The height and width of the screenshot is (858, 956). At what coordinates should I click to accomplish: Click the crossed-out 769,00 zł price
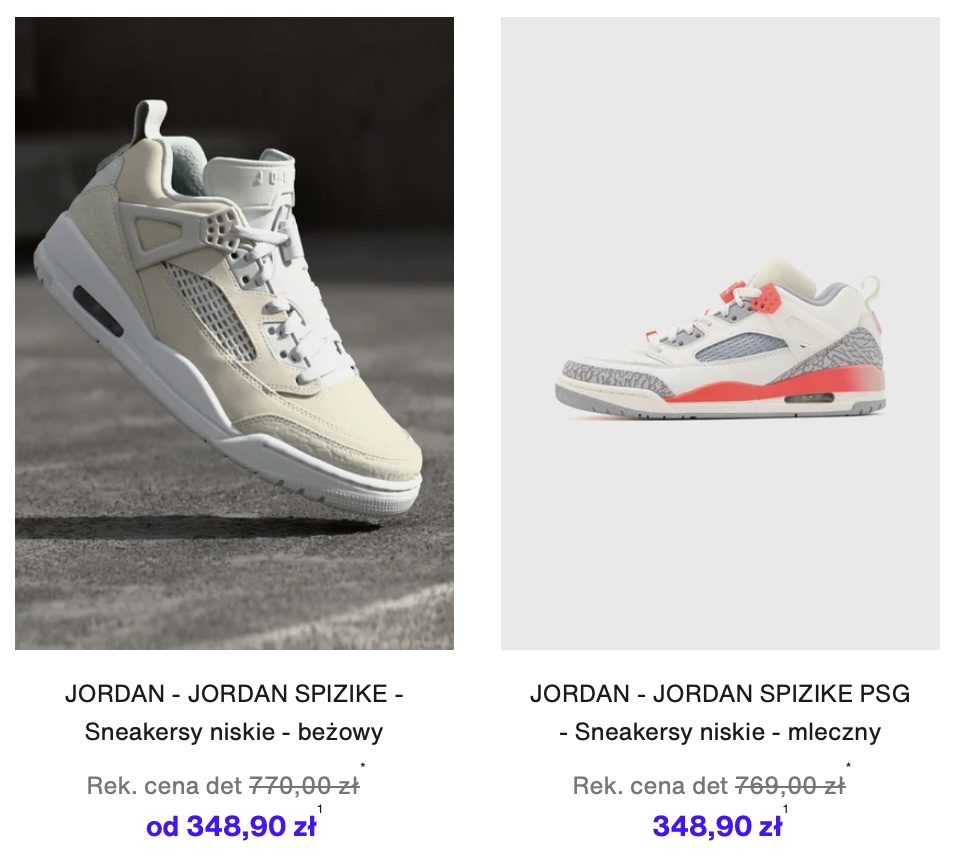[790, 786]
